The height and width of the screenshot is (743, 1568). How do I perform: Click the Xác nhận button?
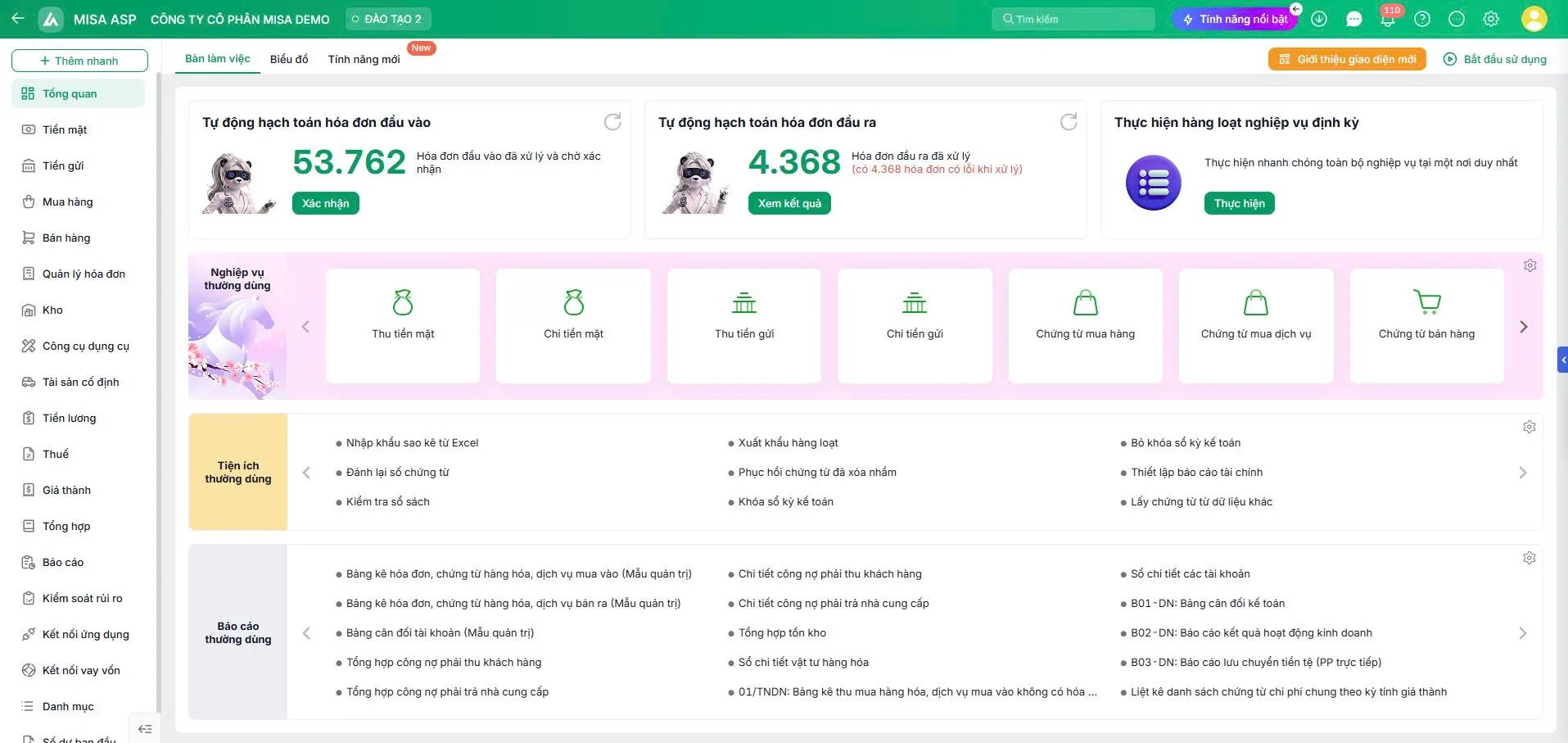tap(325, 203)
